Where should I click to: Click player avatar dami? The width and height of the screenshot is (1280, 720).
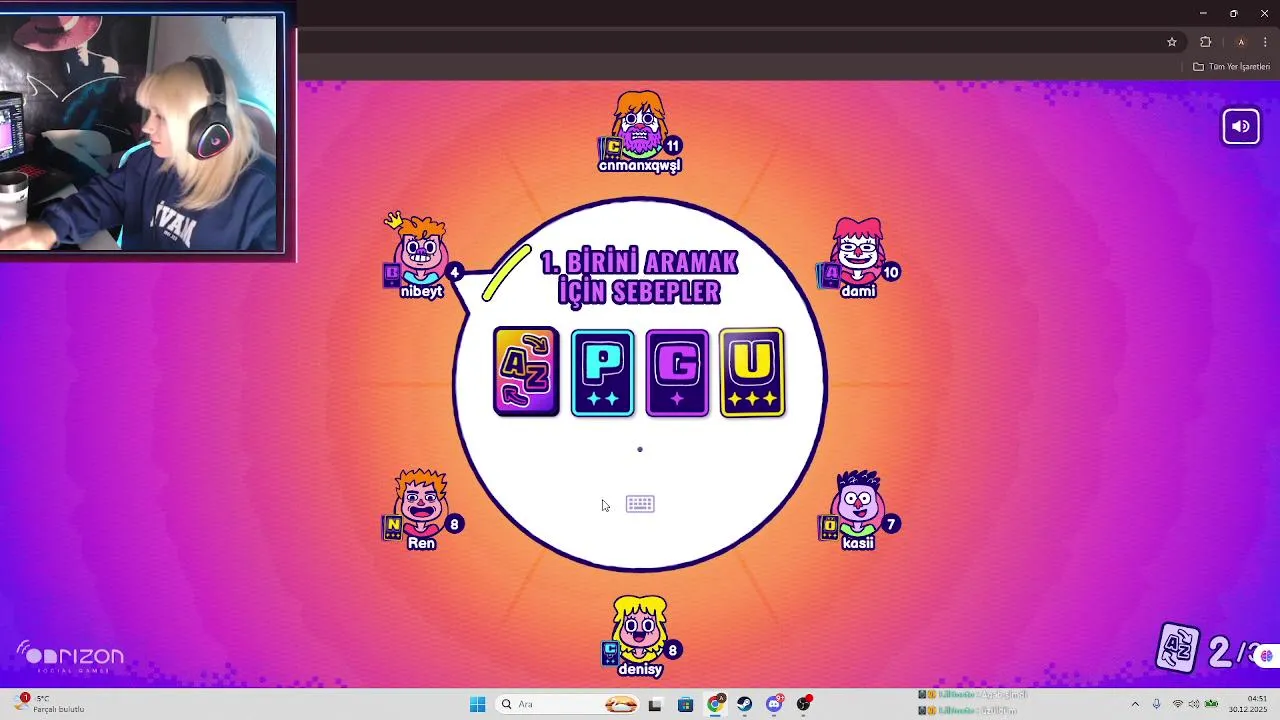point(858,250)
